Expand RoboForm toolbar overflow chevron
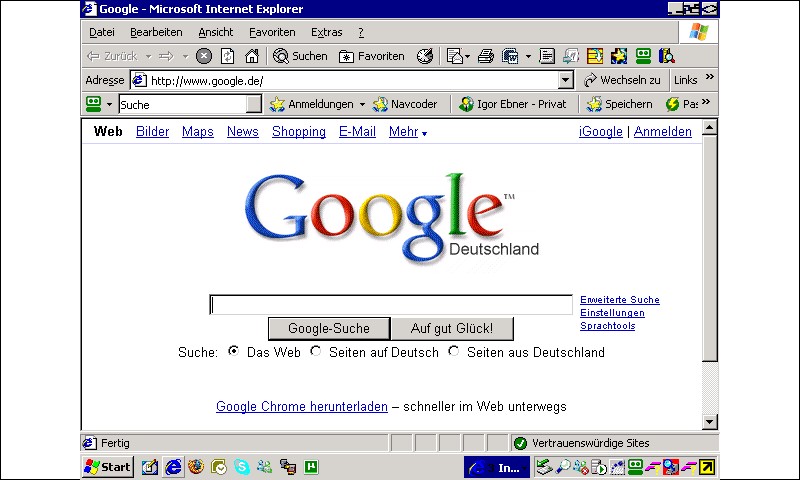 (x=706, y=102)
